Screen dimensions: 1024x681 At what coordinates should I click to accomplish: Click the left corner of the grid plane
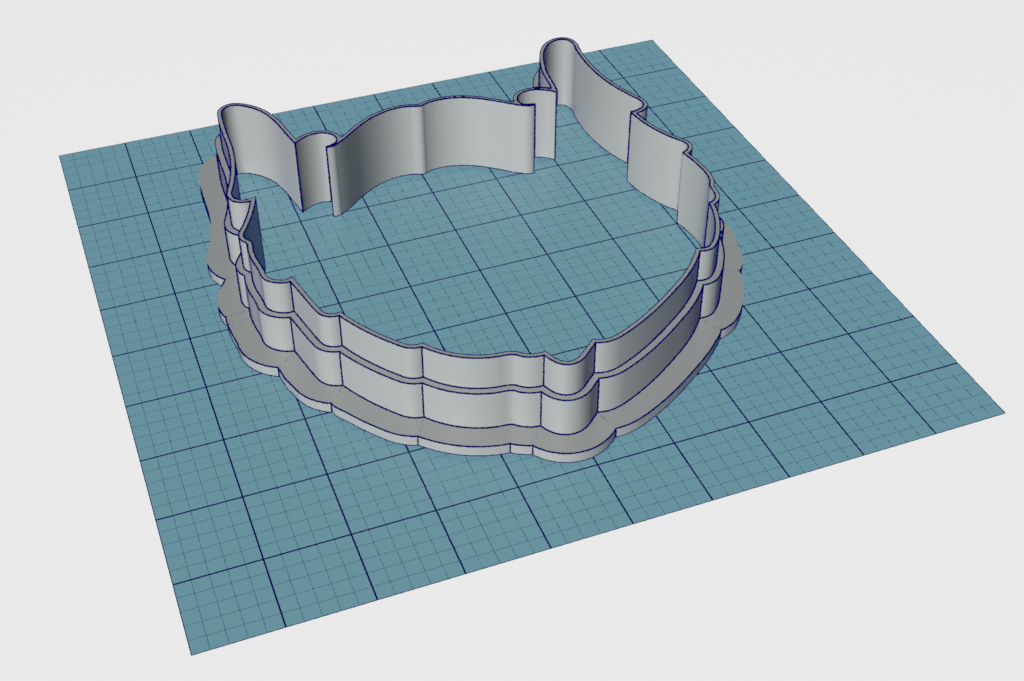62,157
